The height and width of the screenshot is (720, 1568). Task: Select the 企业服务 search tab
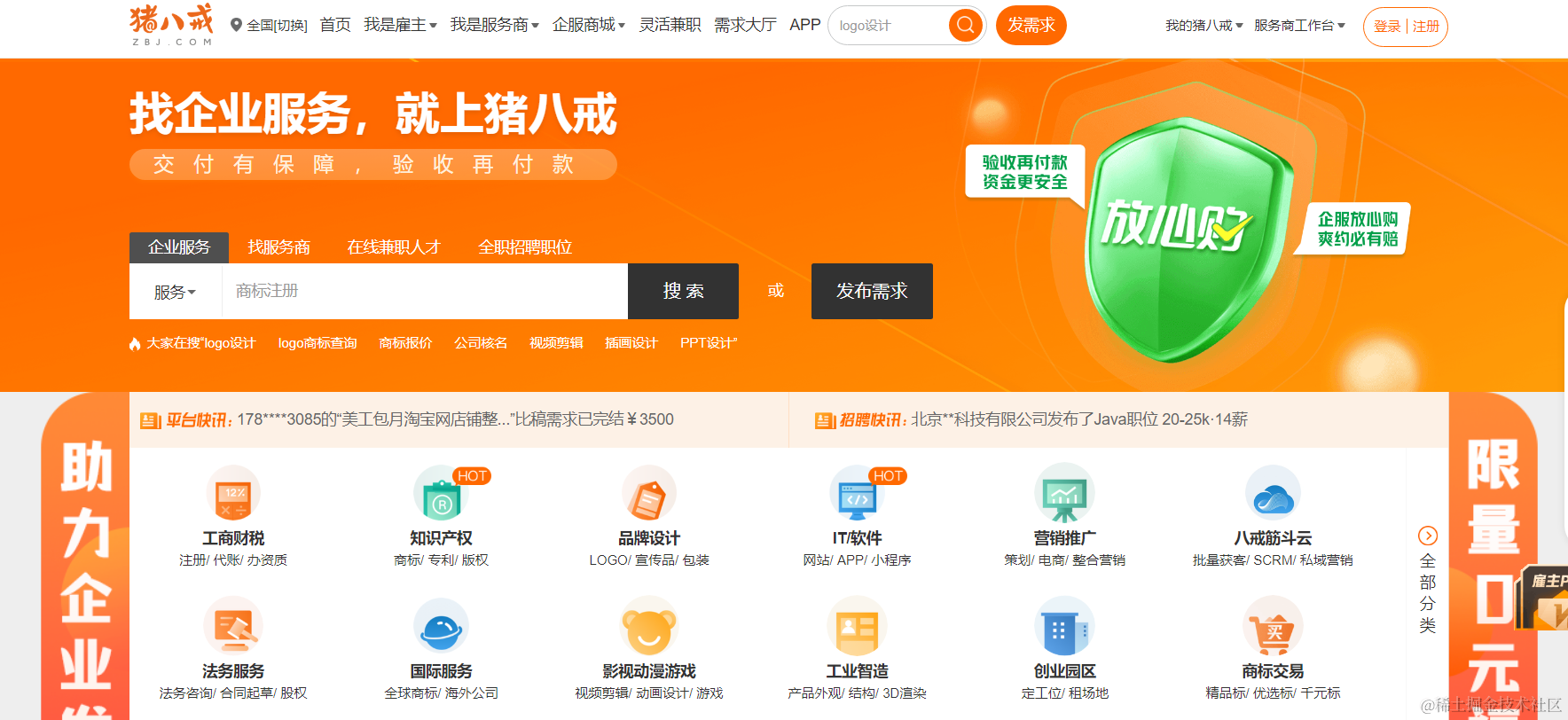179,247
